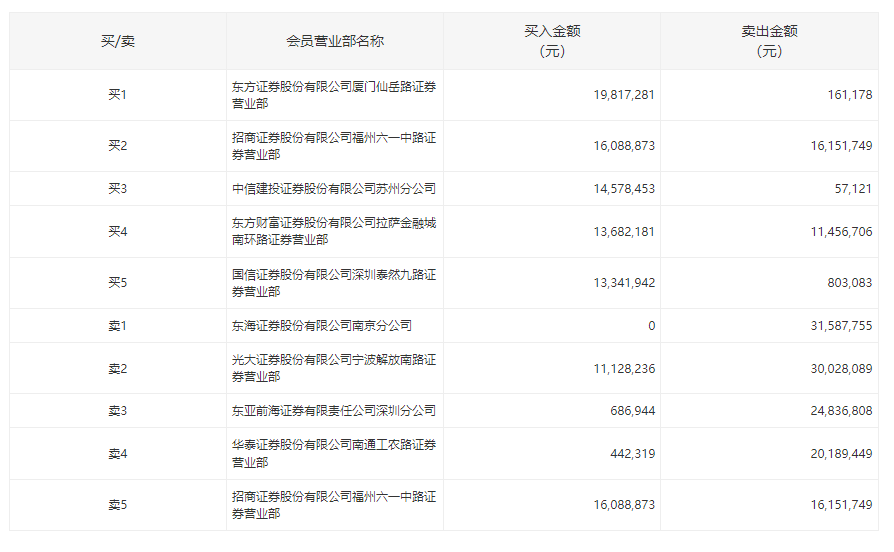894x552 pixels.
Task: Select the 买4 row label
Action: [118, 232]
